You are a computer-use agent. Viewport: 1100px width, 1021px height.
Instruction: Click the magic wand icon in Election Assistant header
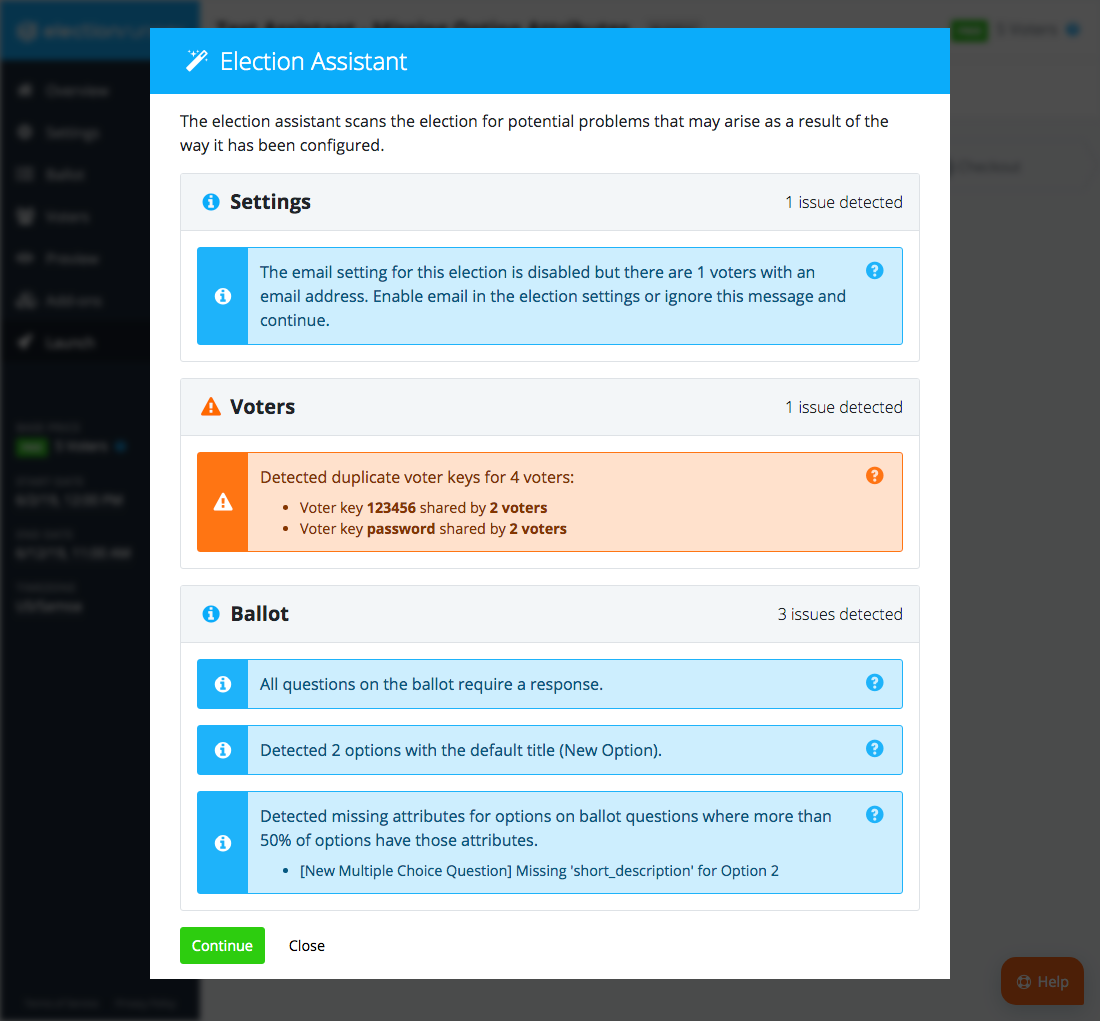[197, 61]
